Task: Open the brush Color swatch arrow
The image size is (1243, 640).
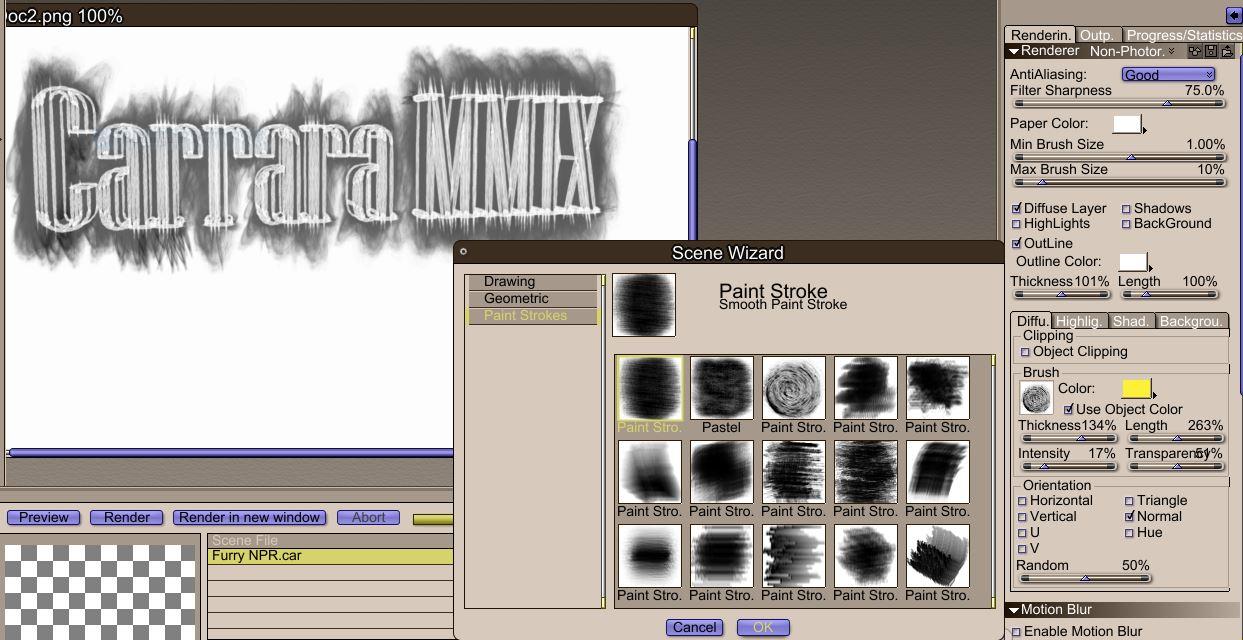Action: 1154,394
